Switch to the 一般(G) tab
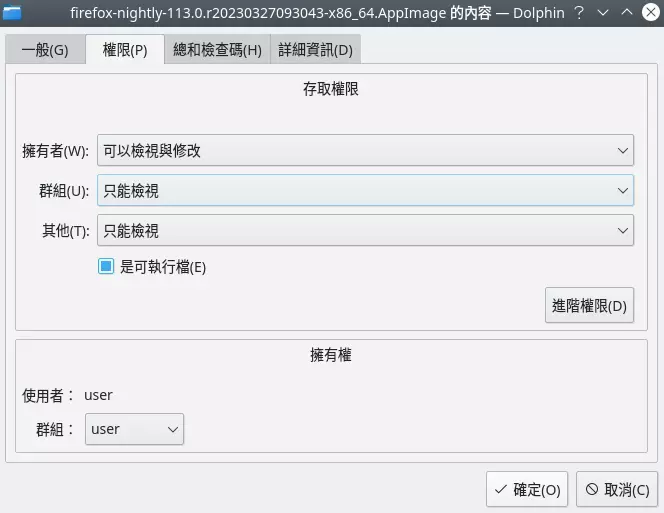The height and width of the screenshot is (513, 664). point(45,50)
